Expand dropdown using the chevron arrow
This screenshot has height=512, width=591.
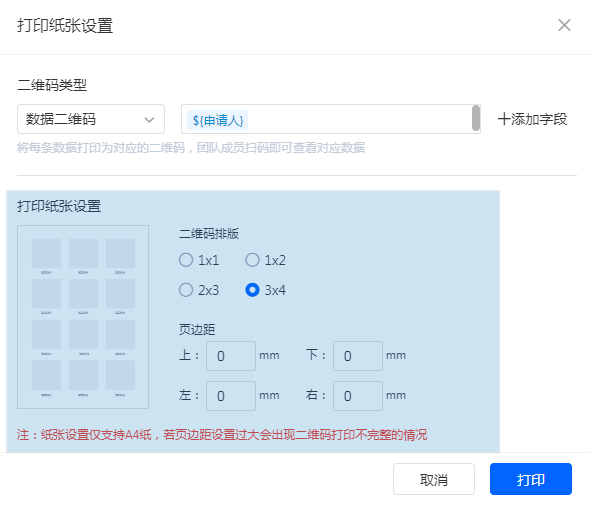coord(149,120)
